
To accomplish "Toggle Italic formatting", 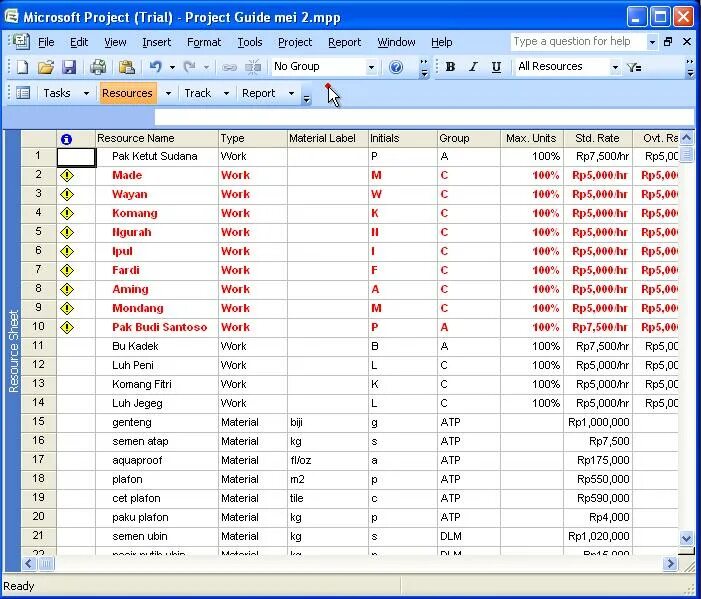I will click(473, 67).
